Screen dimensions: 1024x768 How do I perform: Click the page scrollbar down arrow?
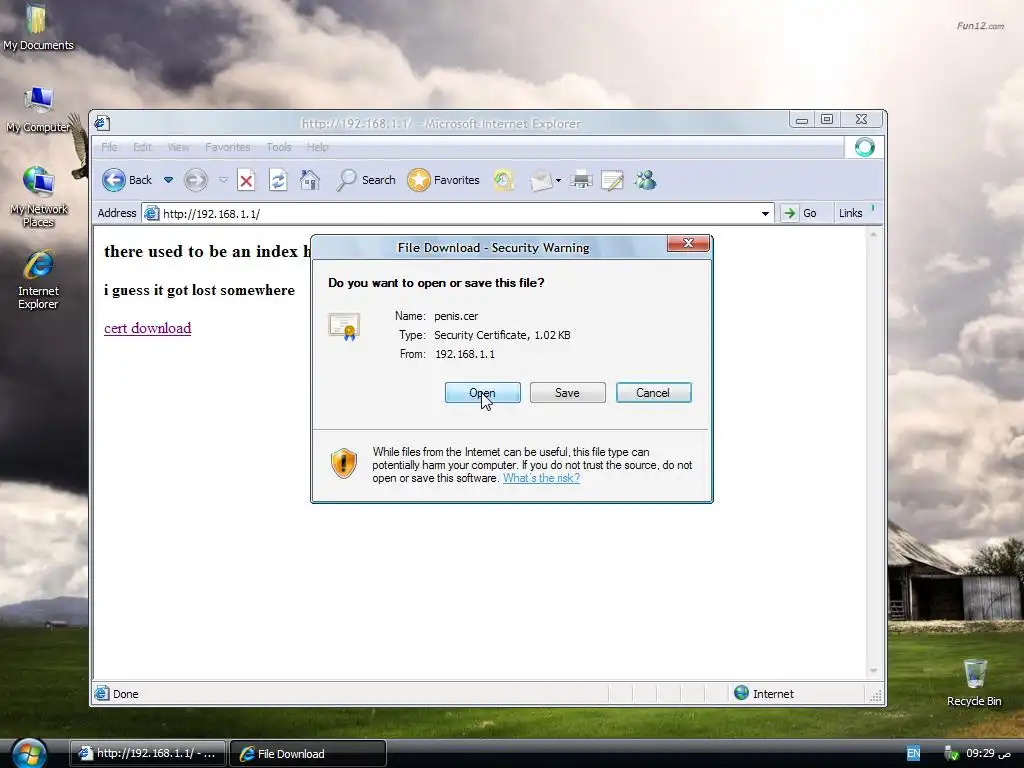(873, 671)
